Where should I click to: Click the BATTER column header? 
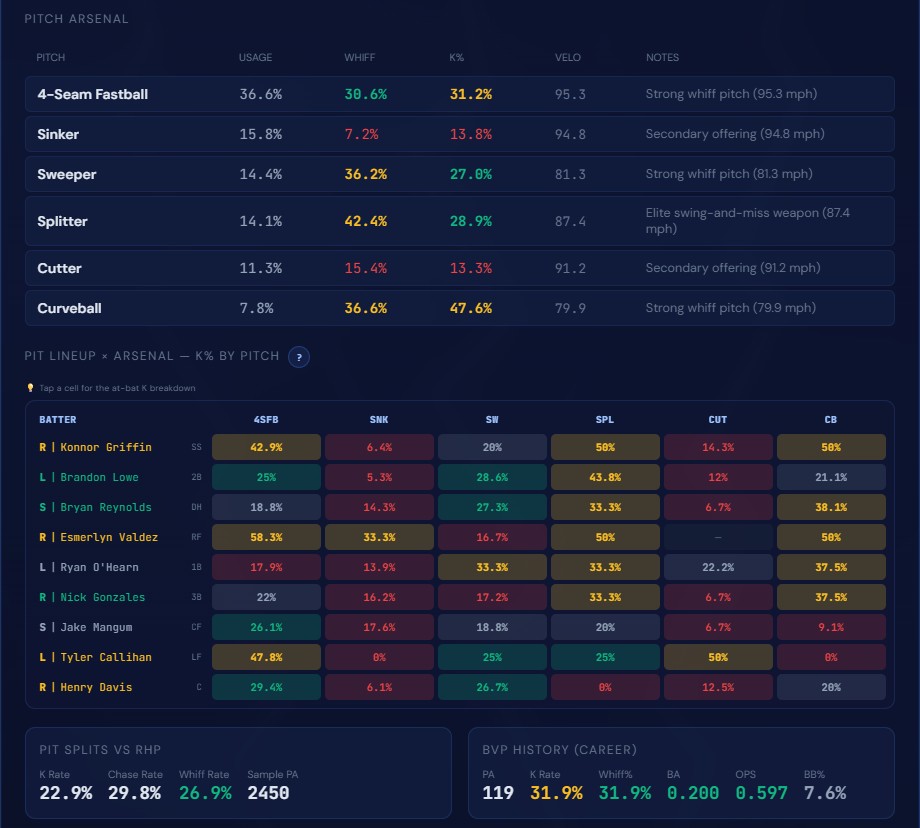point(58,420)
